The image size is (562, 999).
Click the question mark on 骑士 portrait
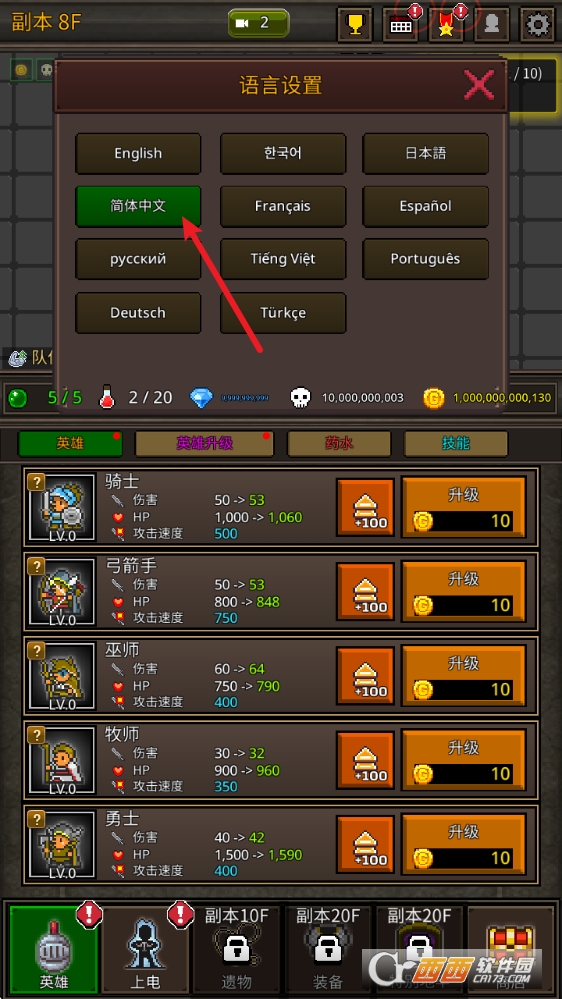pyautogui.click(x=36, y=482)
